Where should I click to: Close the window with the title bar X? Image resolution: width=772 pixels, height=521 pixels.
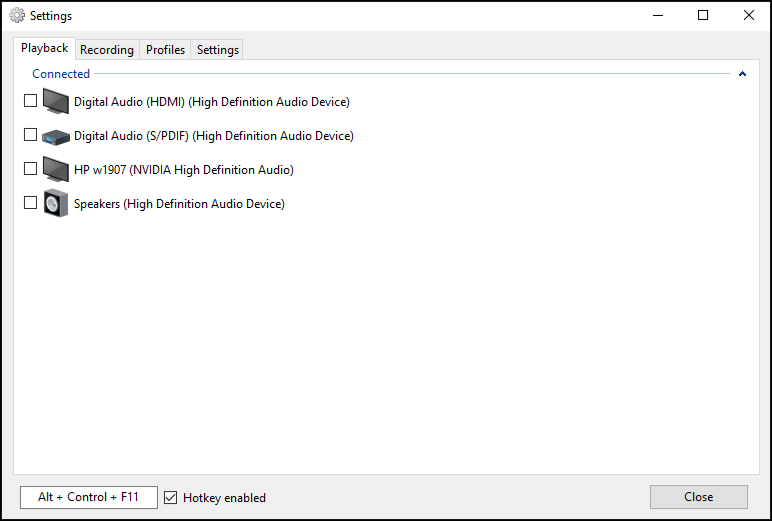pos(749,15)
